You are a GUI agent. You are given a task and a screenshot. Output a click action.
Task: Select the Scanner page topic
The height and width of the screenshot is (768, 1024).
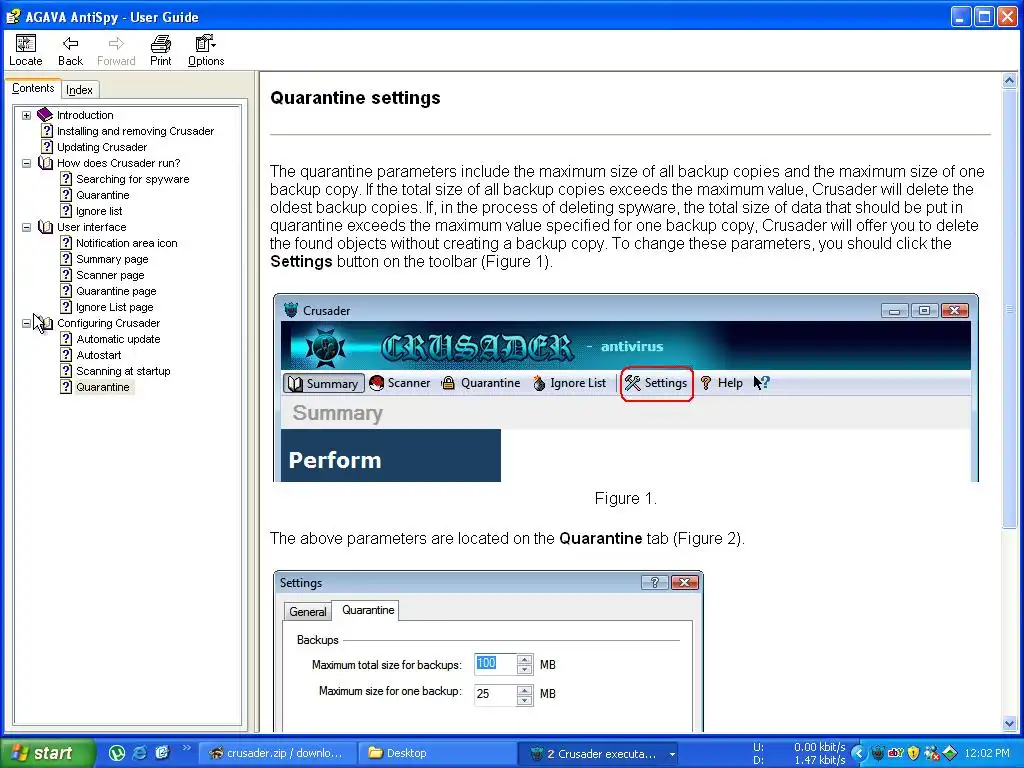(x=110, y=275)
